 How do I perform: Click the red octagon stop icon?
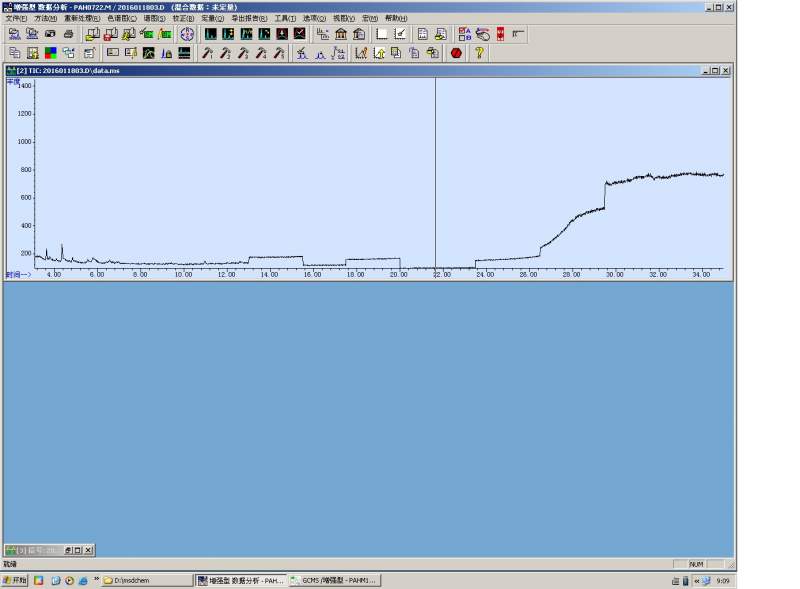click(456, 53)
